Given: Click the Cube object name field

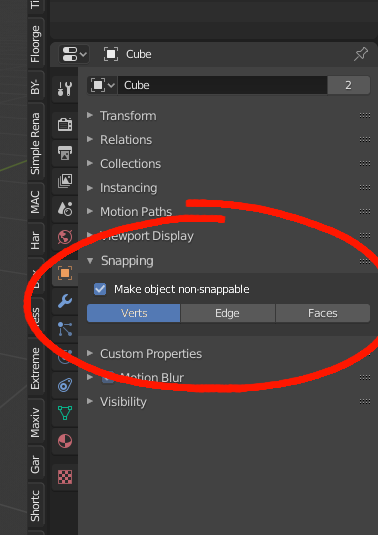Looking at the screenshot, I should (222, 85).
